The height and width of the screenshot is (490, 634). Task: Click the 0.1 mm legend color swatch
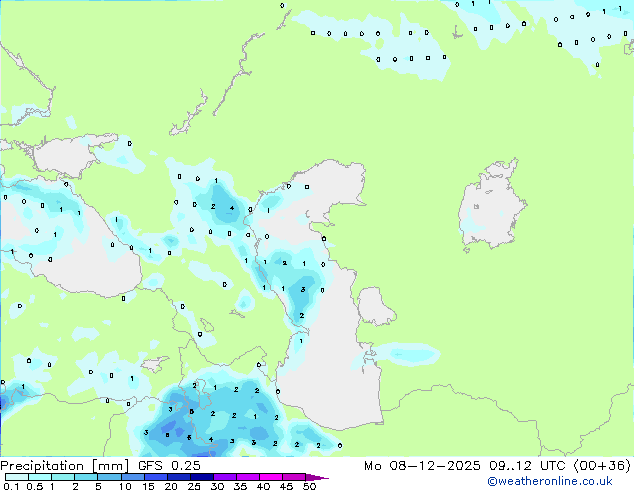[17, 477]
